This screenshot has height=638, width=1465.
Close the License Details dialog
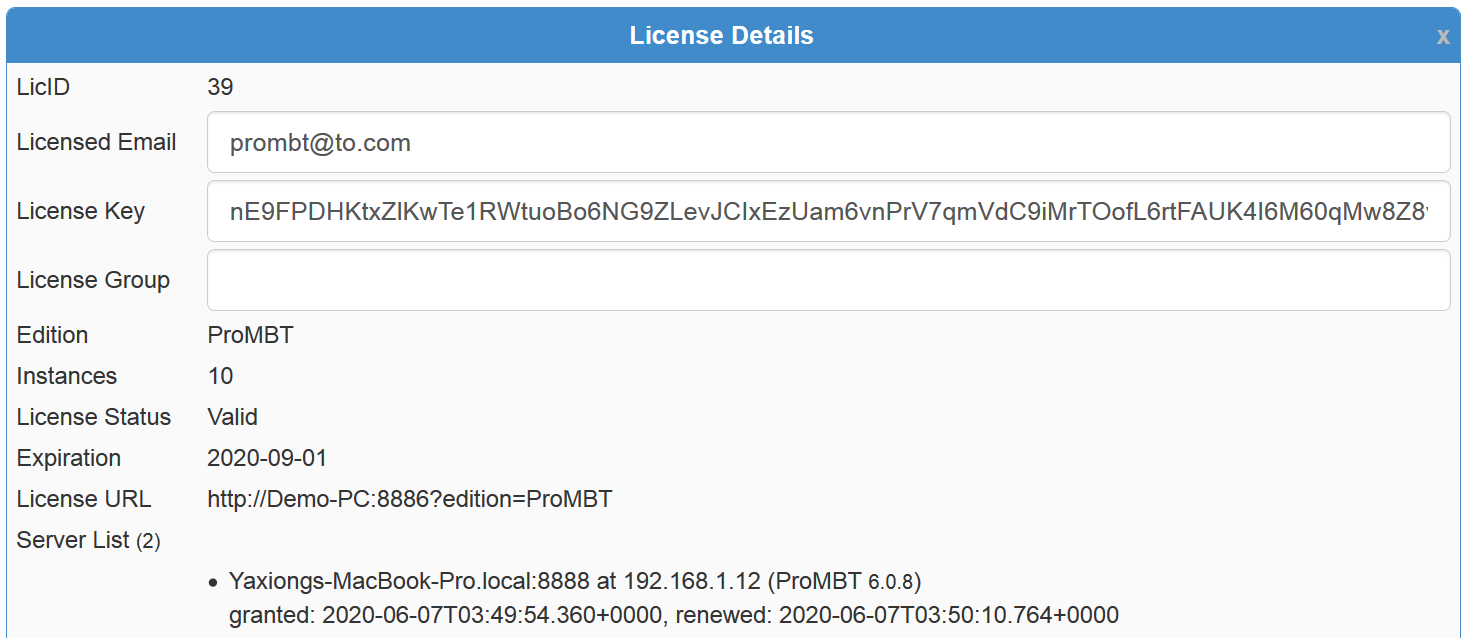tap(1443, 37)
